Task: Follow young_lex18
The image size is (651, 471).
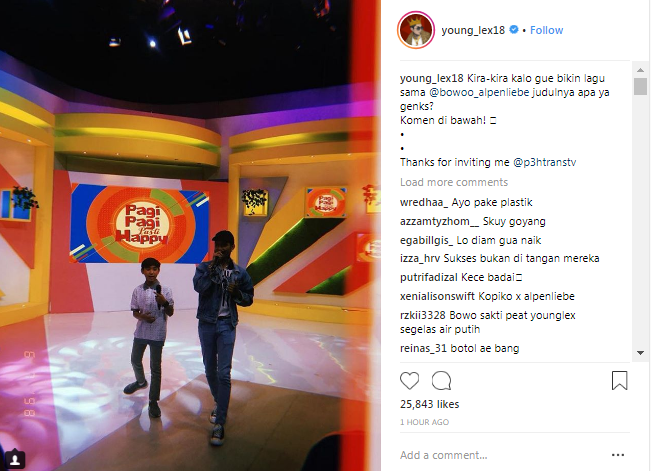Action: pos(546,30)
